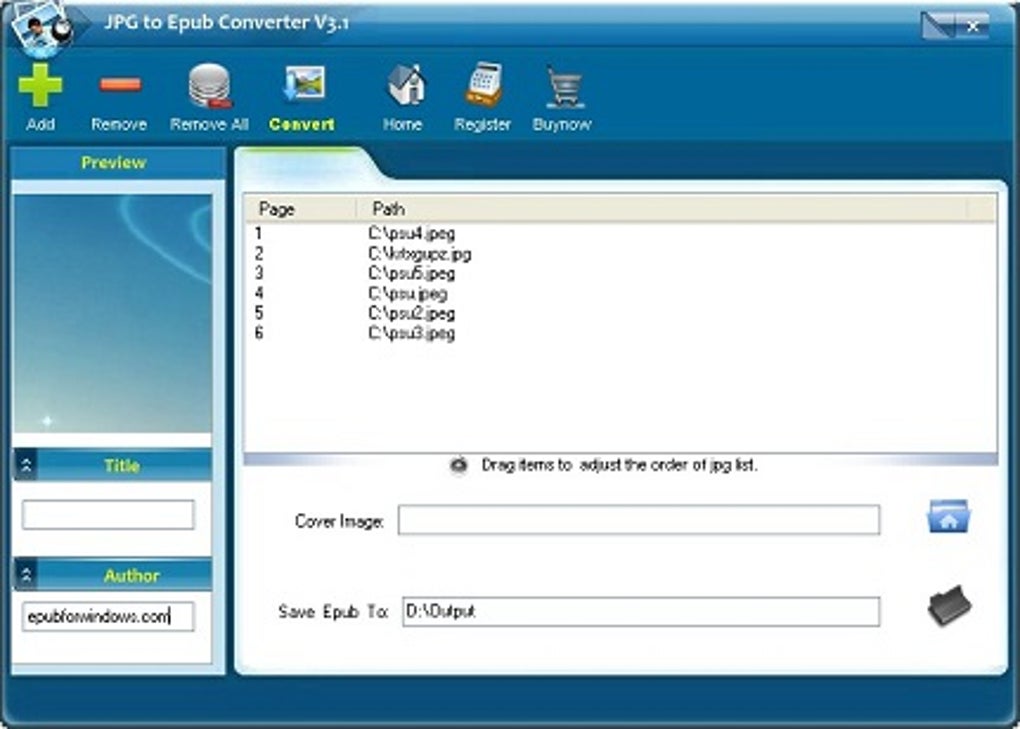Click the Save Epub To path field
1020x729 pixels.
pos(640,611)
